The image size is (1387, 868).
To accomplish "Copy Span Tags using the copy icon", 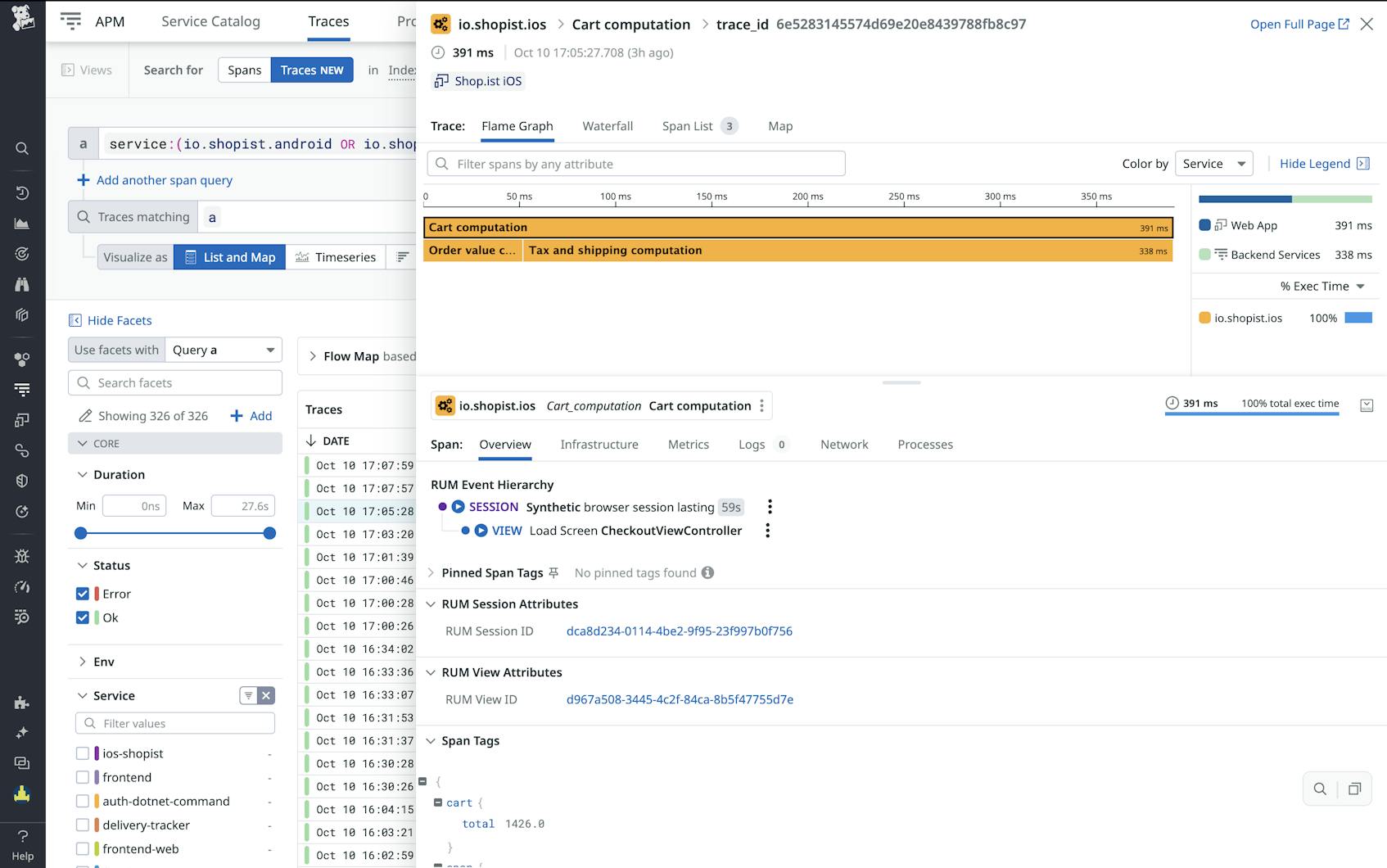I will pyautogui.click(x=1355, y=789).
